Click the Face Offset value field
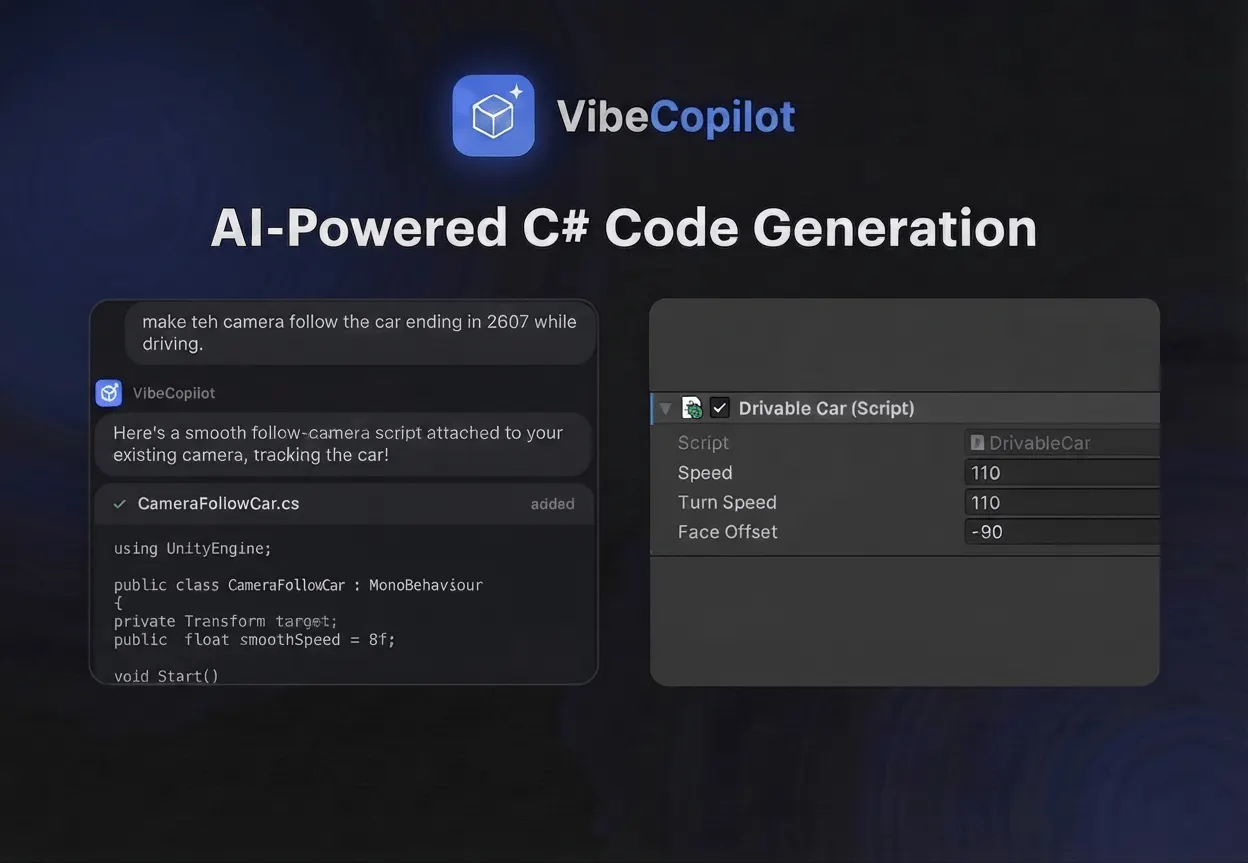This screenshot has width=1248, height=863. [x=1062, y=532]
